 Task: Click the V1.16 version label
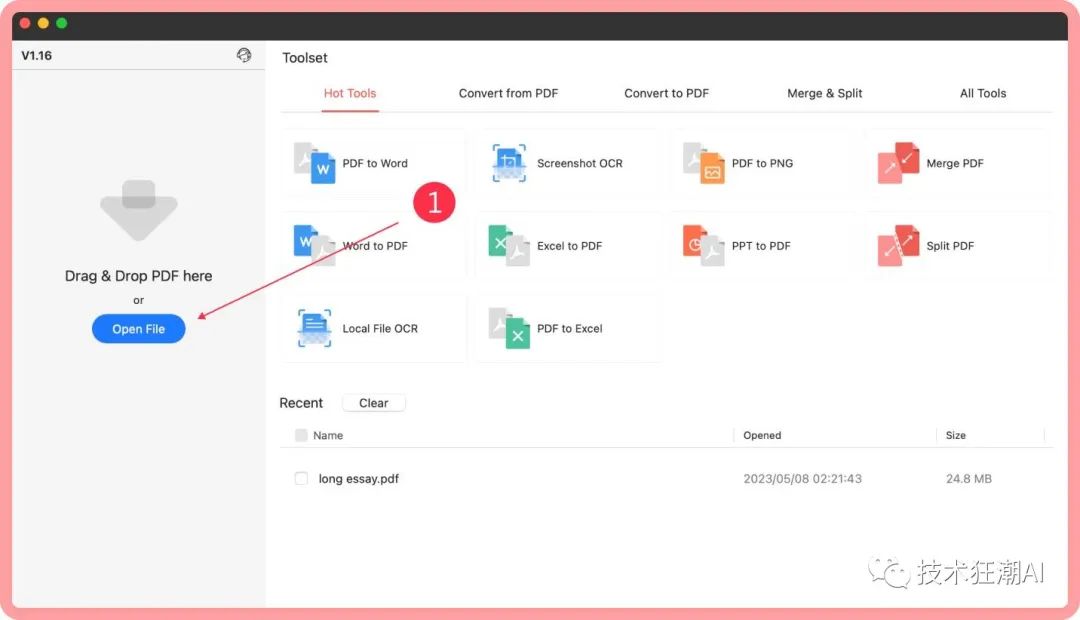(37, 56)
